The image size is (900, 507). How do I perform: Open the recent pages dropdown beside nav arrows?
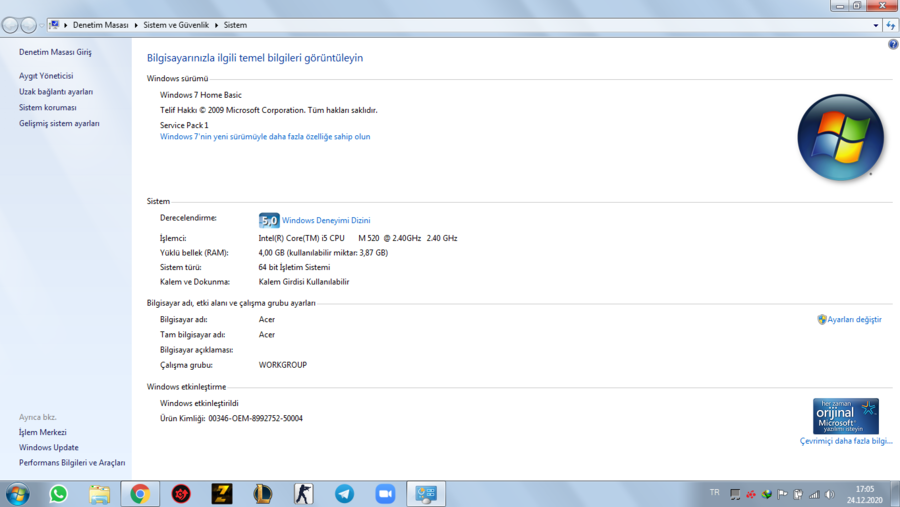pos(41,26)
